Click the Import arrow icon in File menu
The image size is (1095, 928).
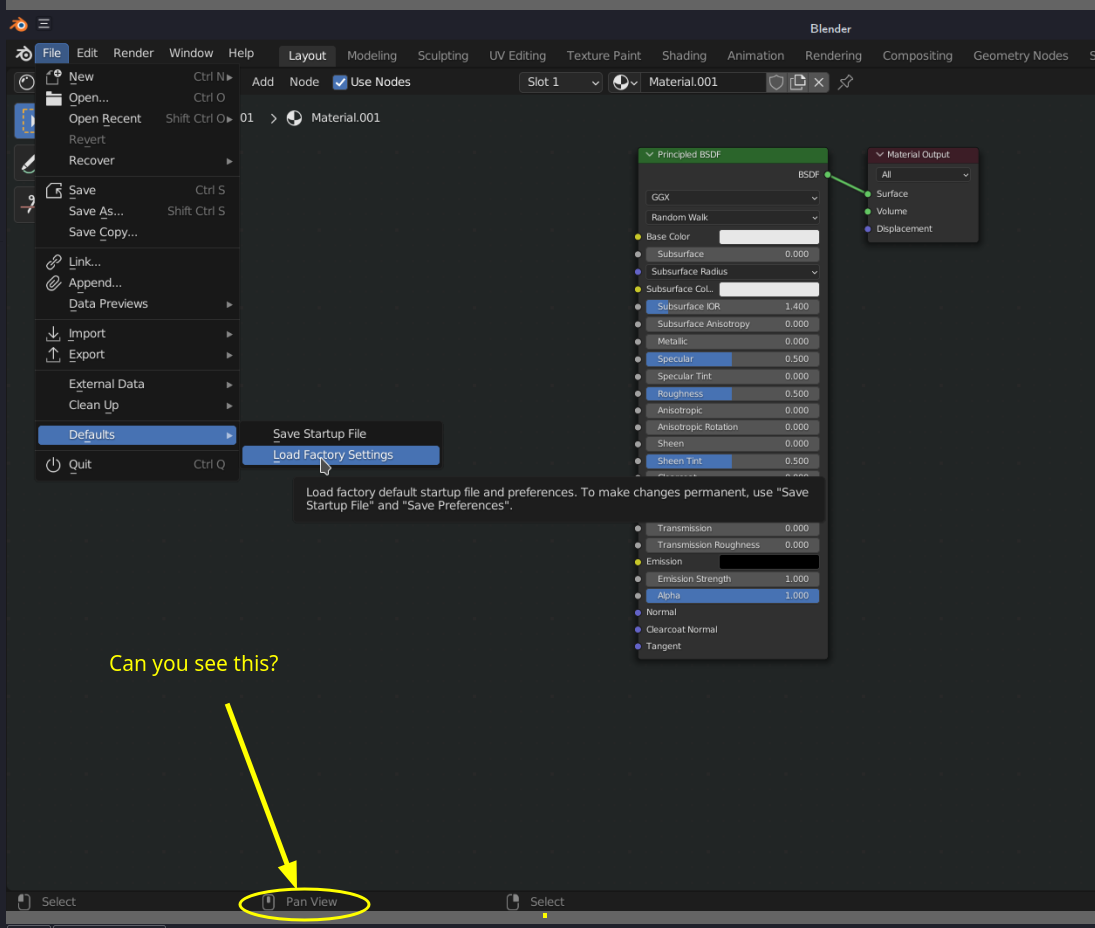point(53,334)
